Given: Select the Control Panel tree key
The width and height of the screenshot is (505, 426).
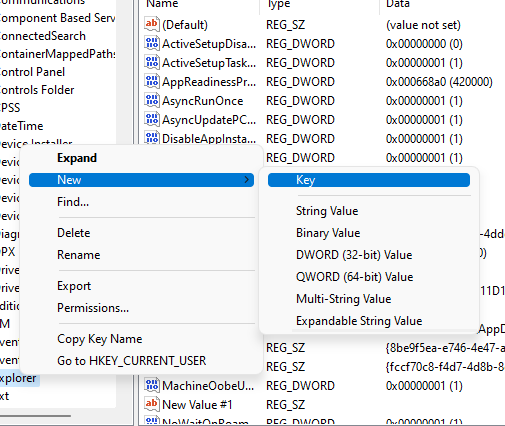Looking at the screenshot, I should click(32, 72).
